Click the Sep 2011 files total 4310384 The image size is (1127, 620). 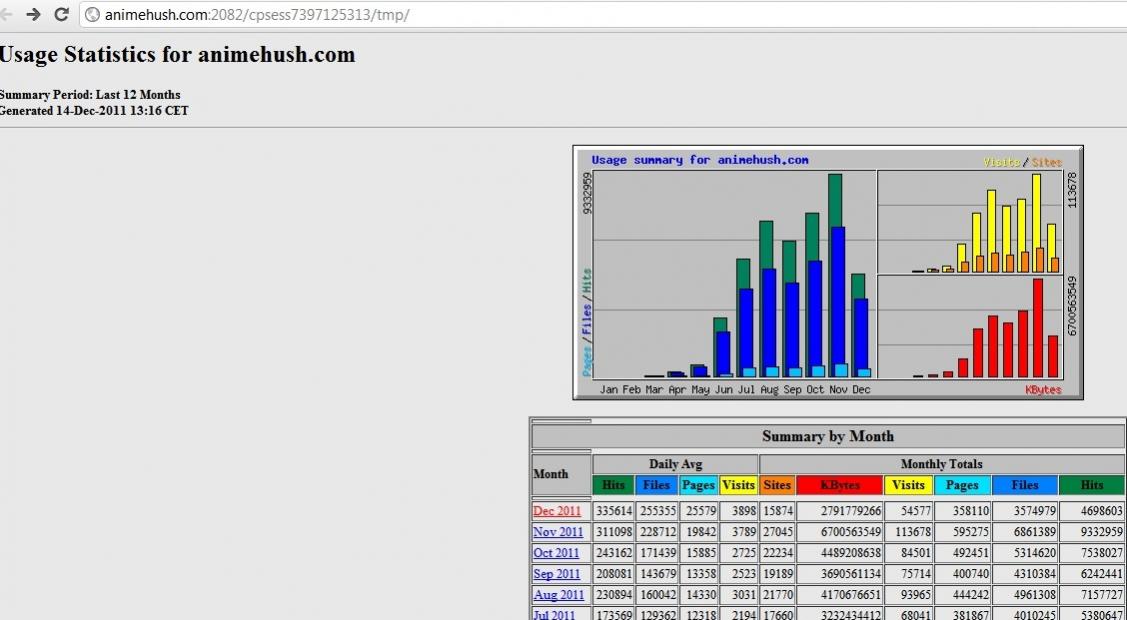coord(1034,574)
